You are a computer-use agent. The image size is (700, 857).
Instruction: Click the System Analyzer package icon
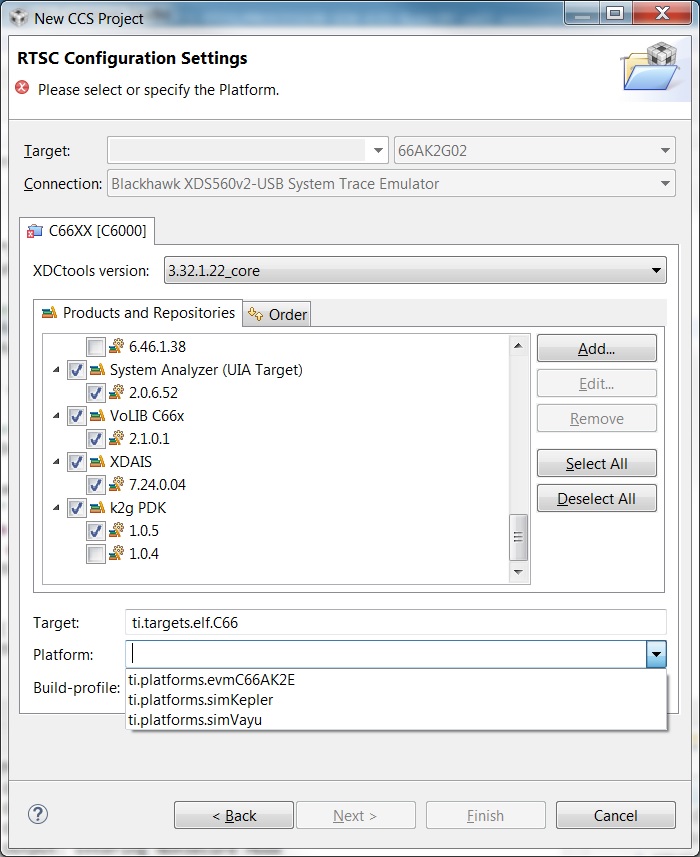click(97, 370)
